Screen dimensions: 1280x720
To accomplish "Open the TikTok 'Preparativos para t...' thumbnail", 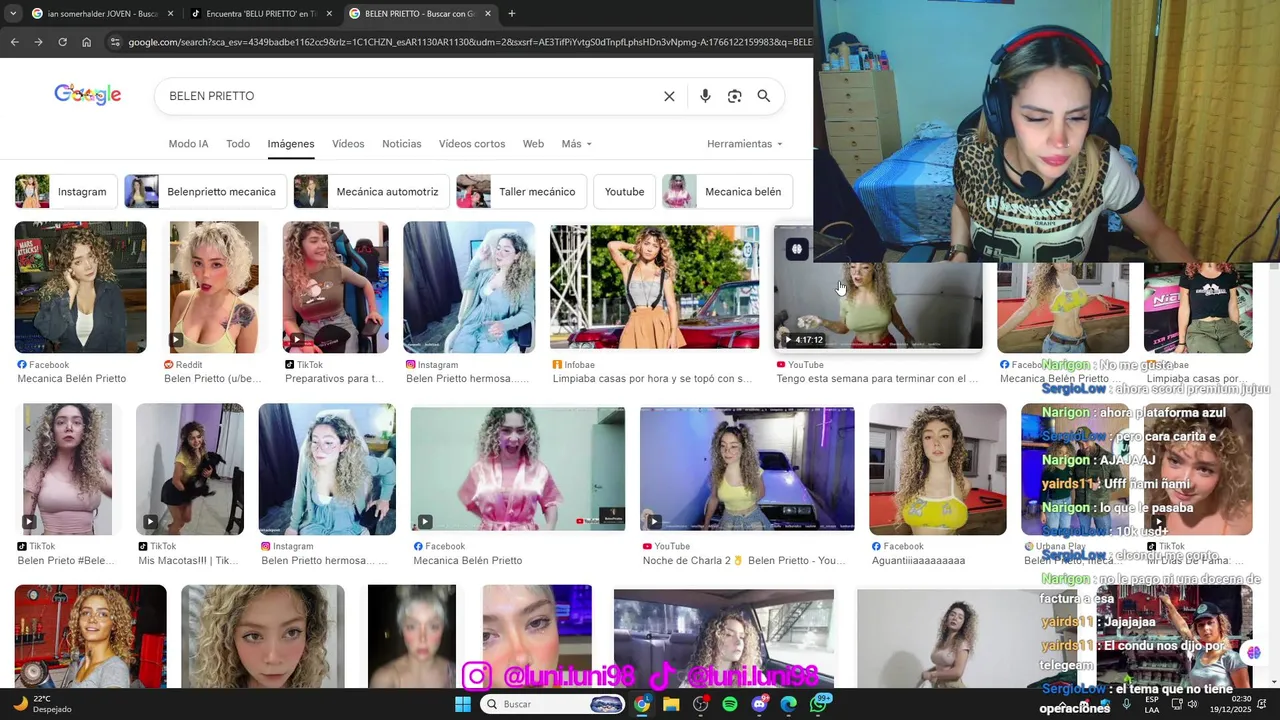I will [x=335, y=287].
